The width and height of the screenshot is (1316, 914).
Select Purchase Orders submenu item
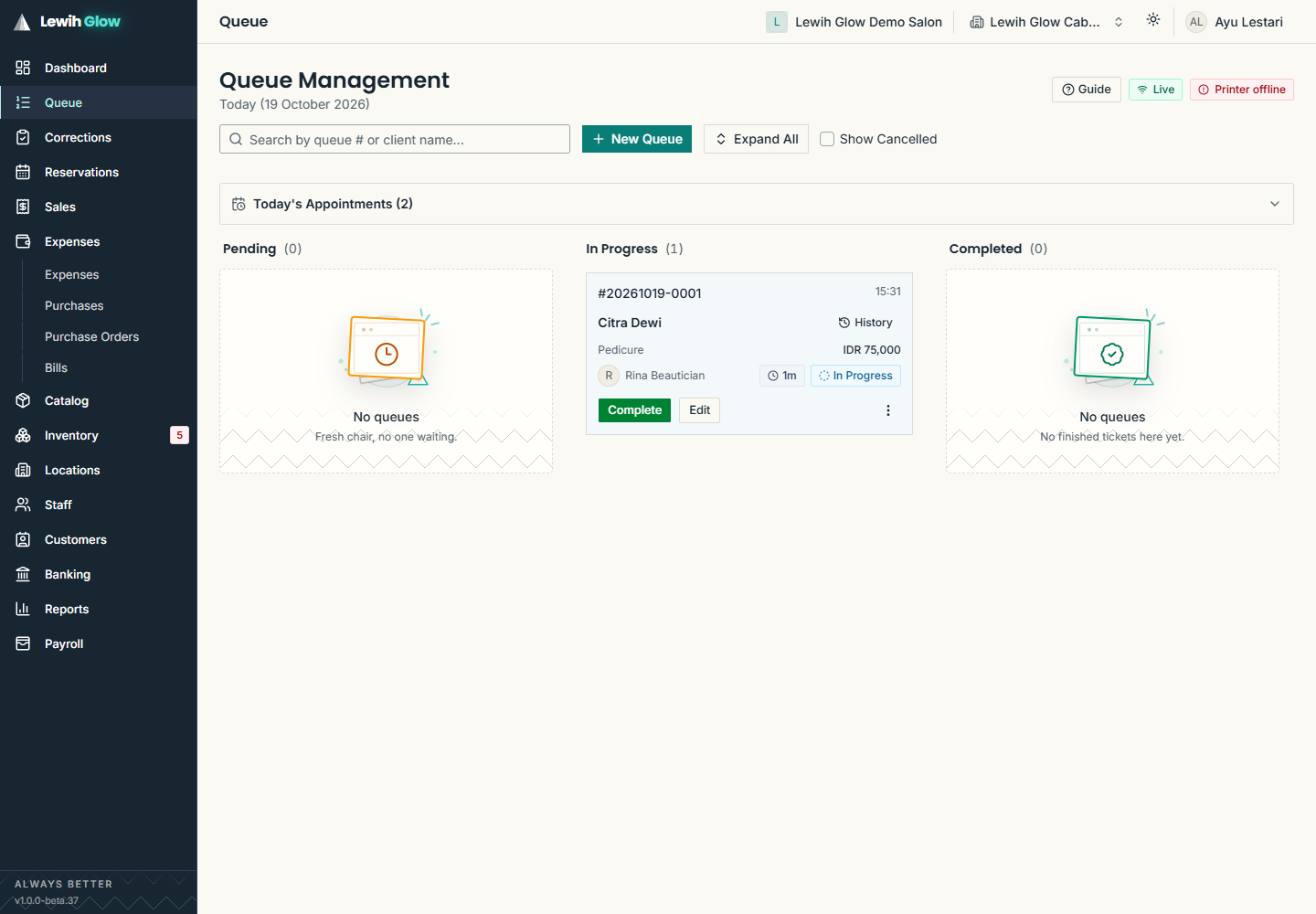[91, 336]
